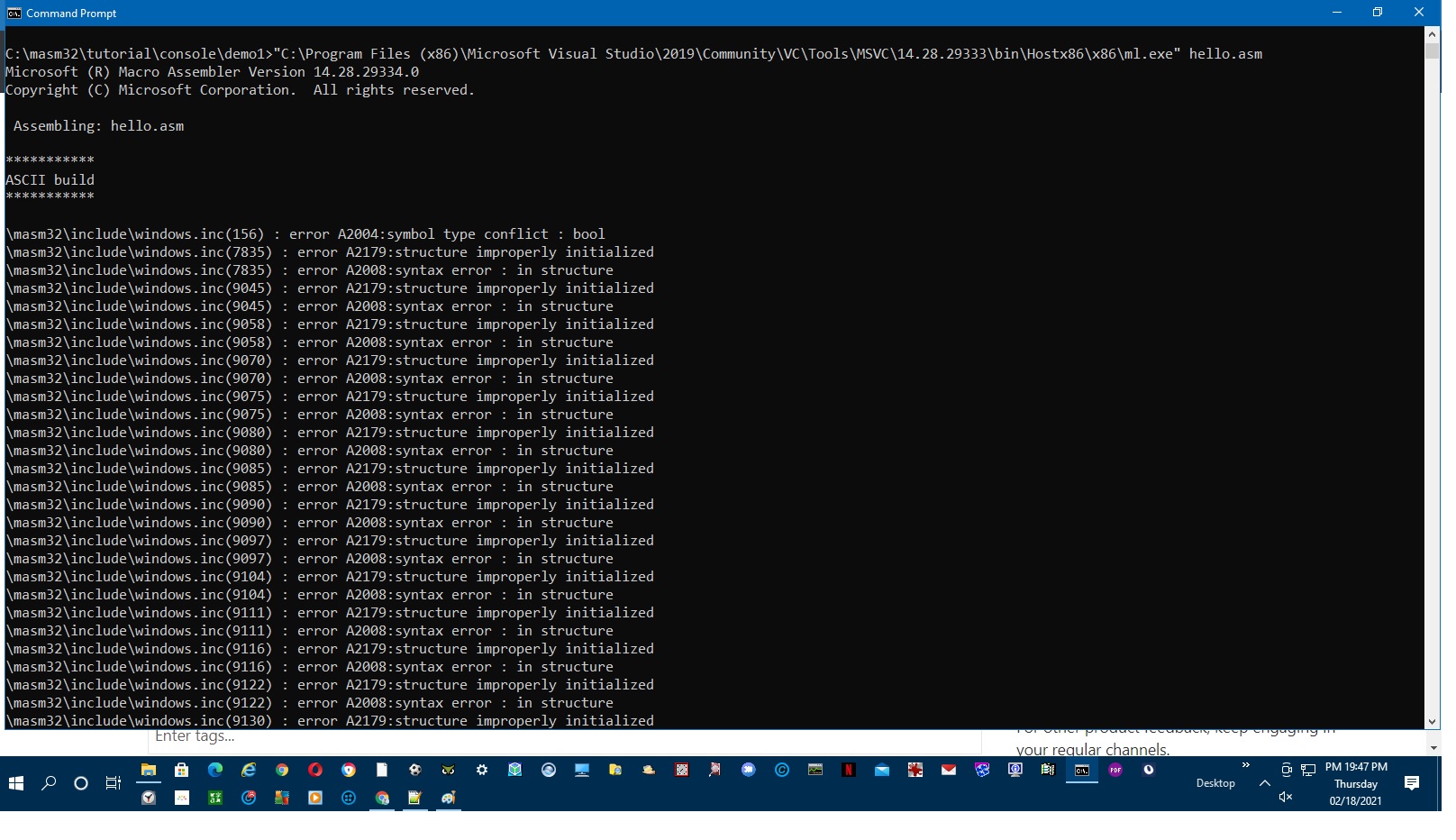Viewport: 1456px width, 840px height.
Task: Expand the Desktop toolbar double chevron
Action: pyautogui.click(x=1246, y=765)
